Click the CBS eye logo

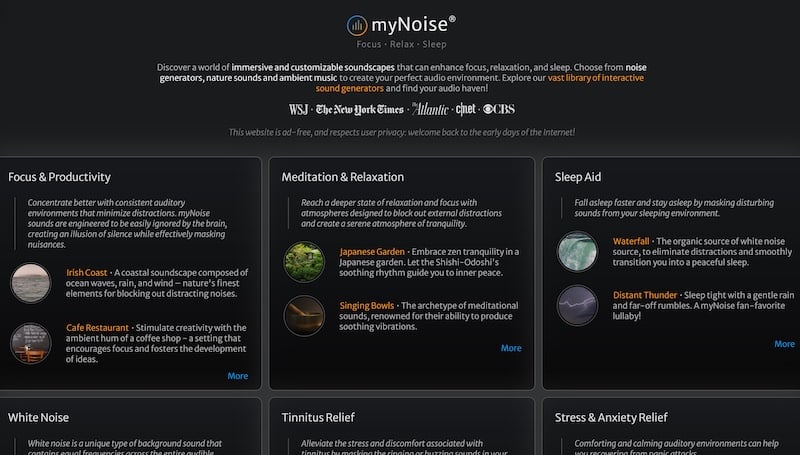pyautogui.click(x=498, y=109)
